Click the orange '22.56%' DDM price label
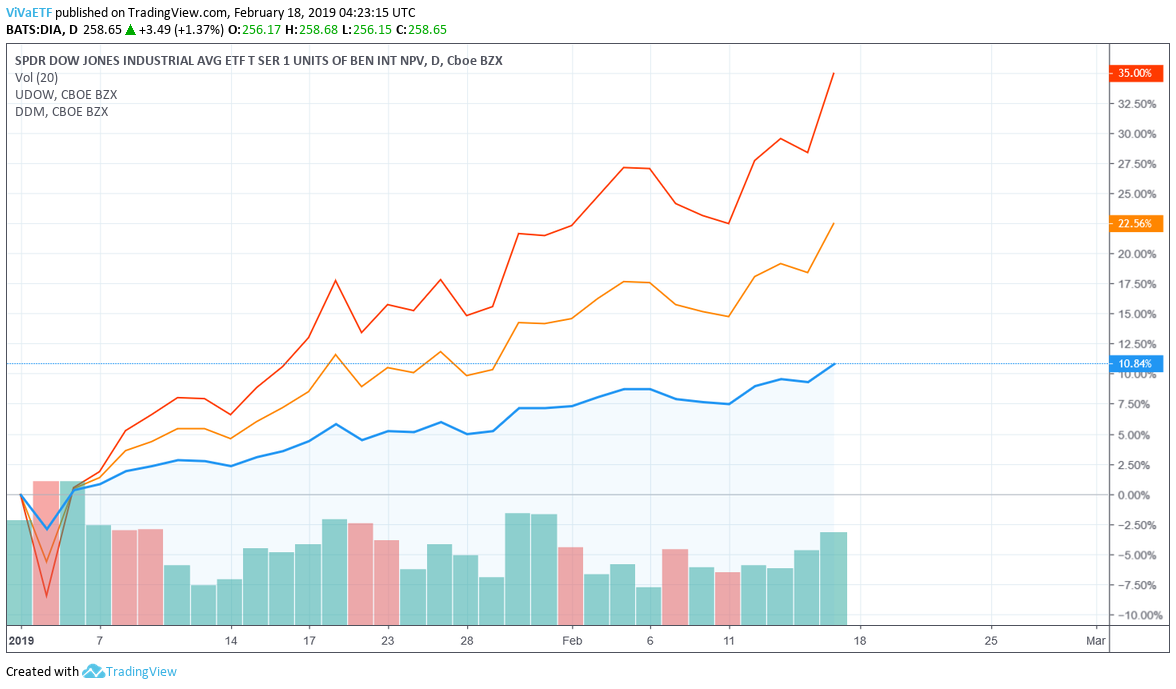Image resolution: width=1176 pixels, height=689 pixels. [x=1136, y=223]
